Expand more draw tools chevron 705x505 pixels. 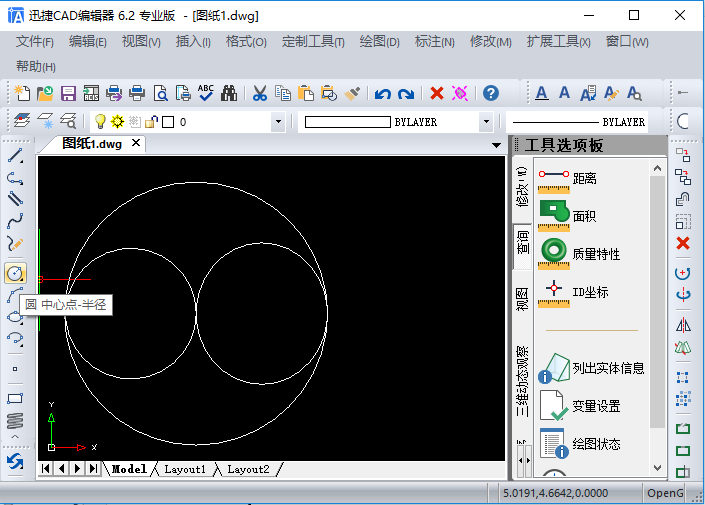pos(15,437)
